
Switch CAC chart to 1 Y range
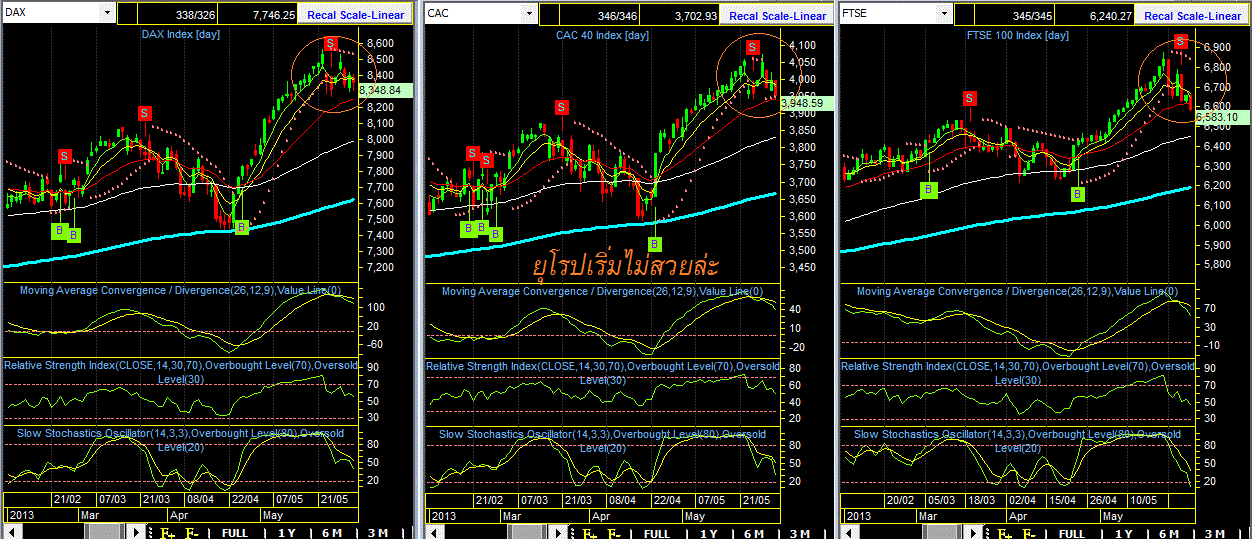click(709, 533)
